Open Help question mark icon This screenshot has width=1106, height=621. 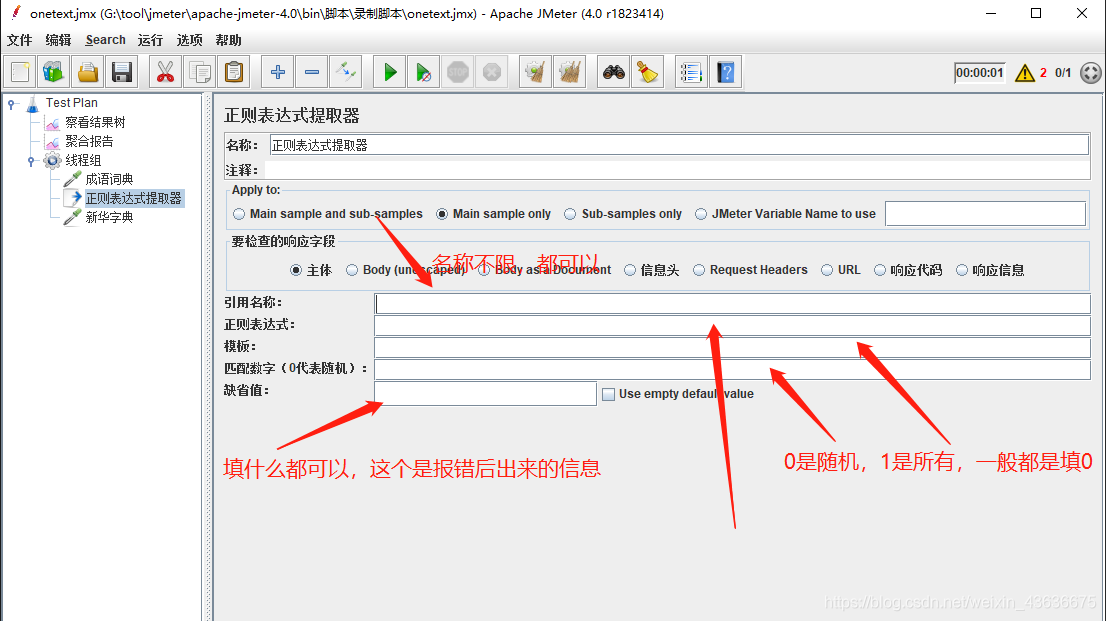[726, 72]
